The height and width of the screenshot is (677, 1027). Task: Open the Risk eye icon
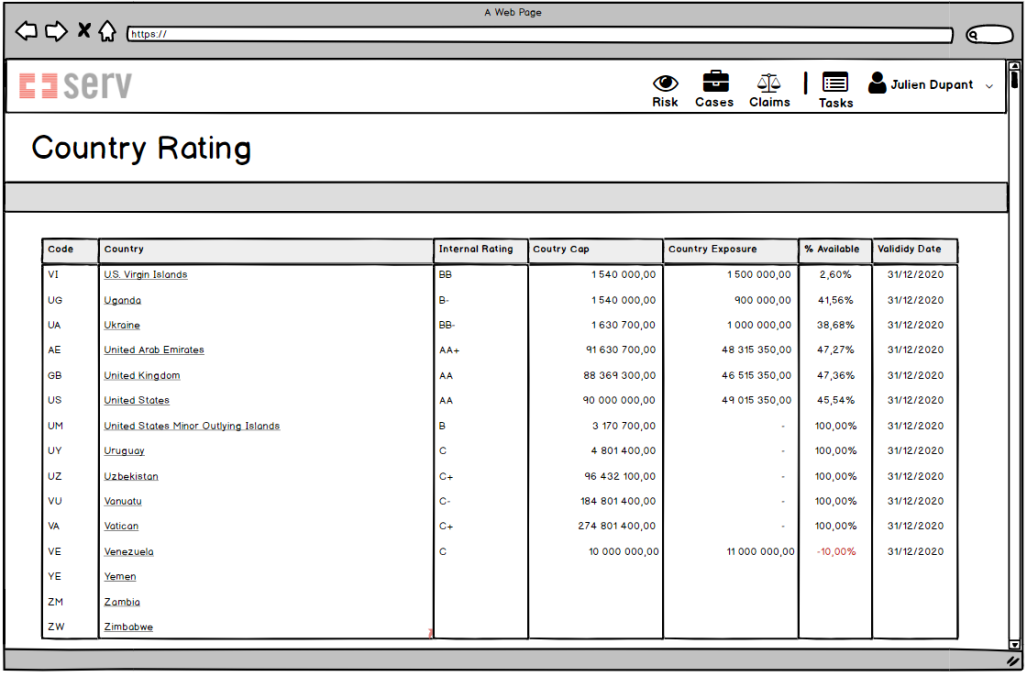pyautogui.click(x=665, y=83)
